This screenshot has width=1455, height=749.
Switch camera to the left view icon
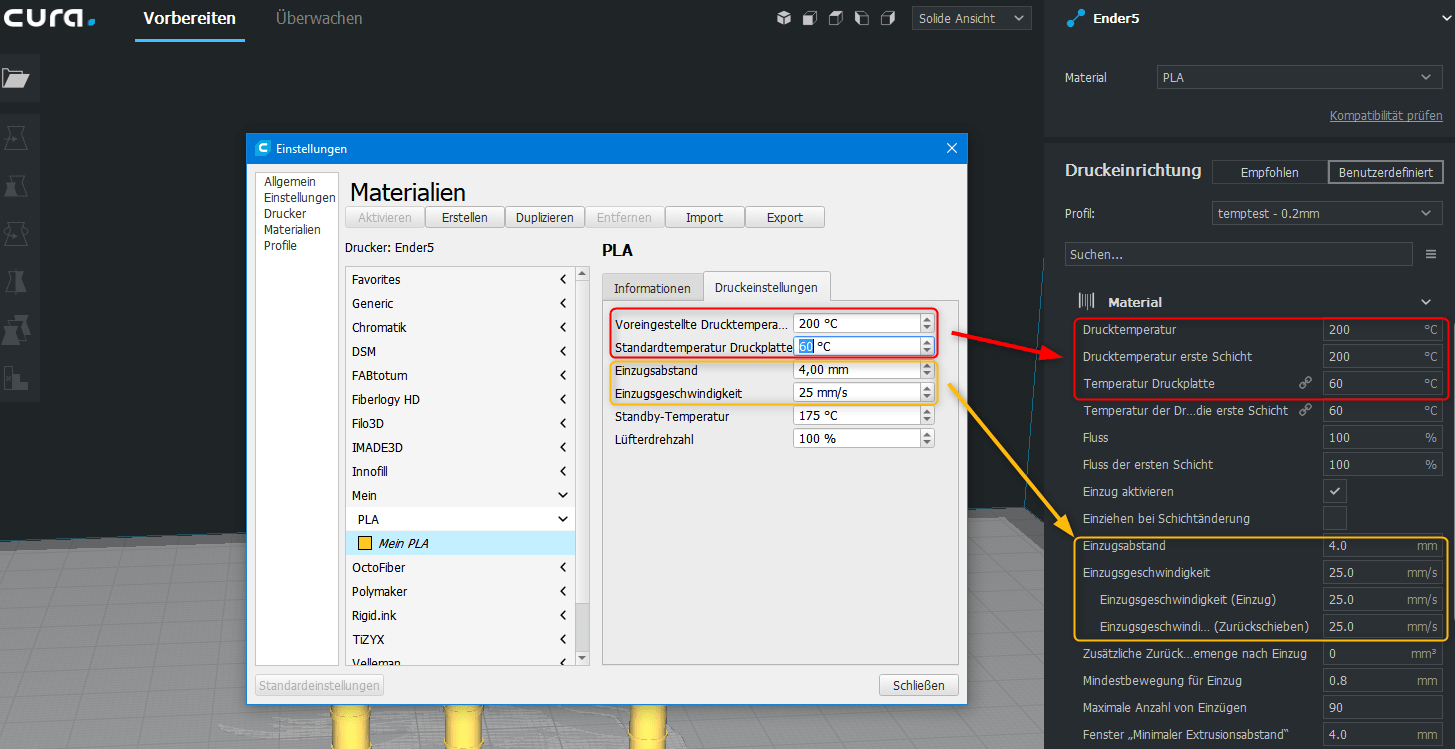tap(861, 18)
